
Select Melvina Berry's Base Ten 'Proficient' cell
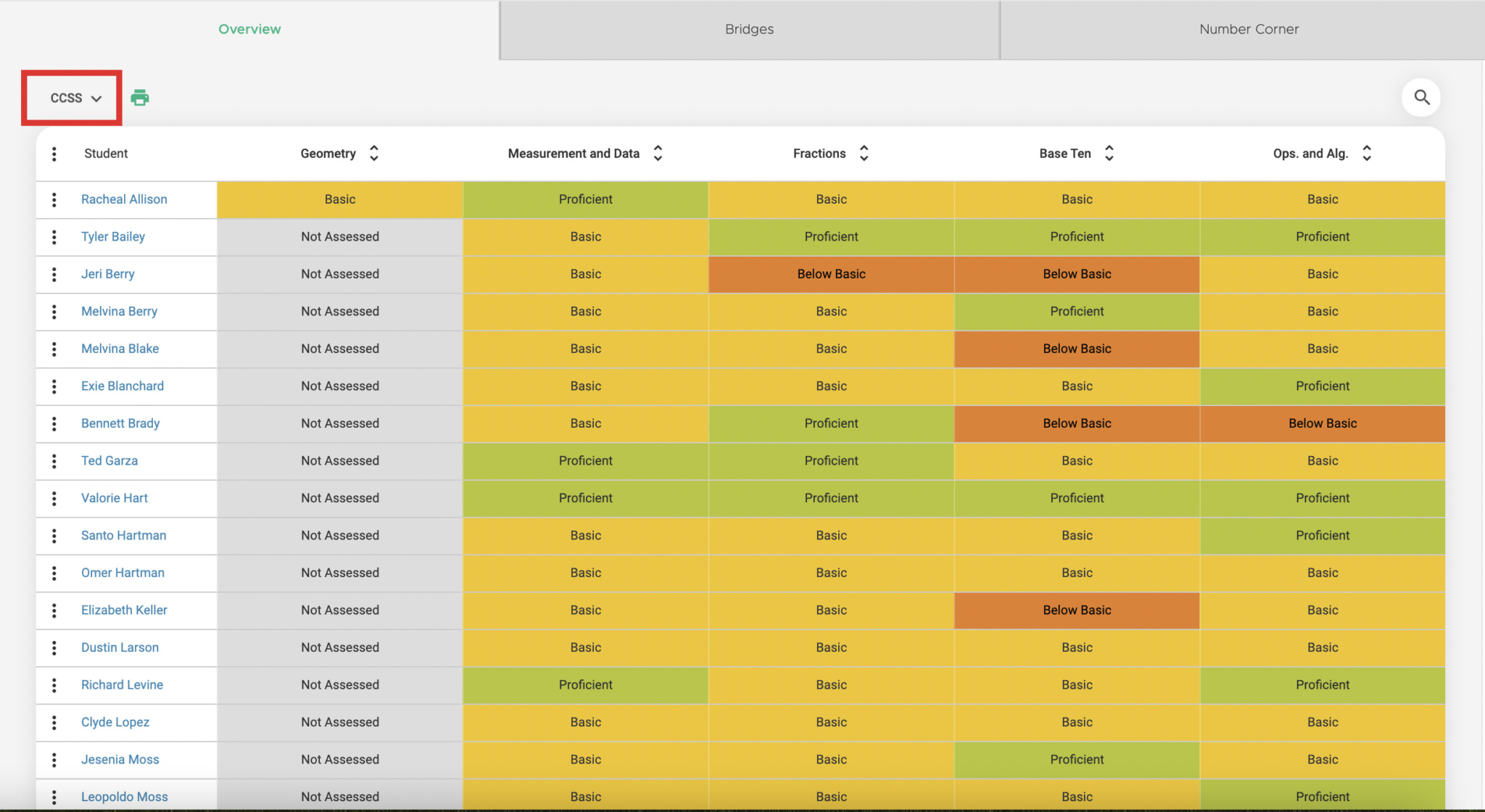click(1077, 312)
